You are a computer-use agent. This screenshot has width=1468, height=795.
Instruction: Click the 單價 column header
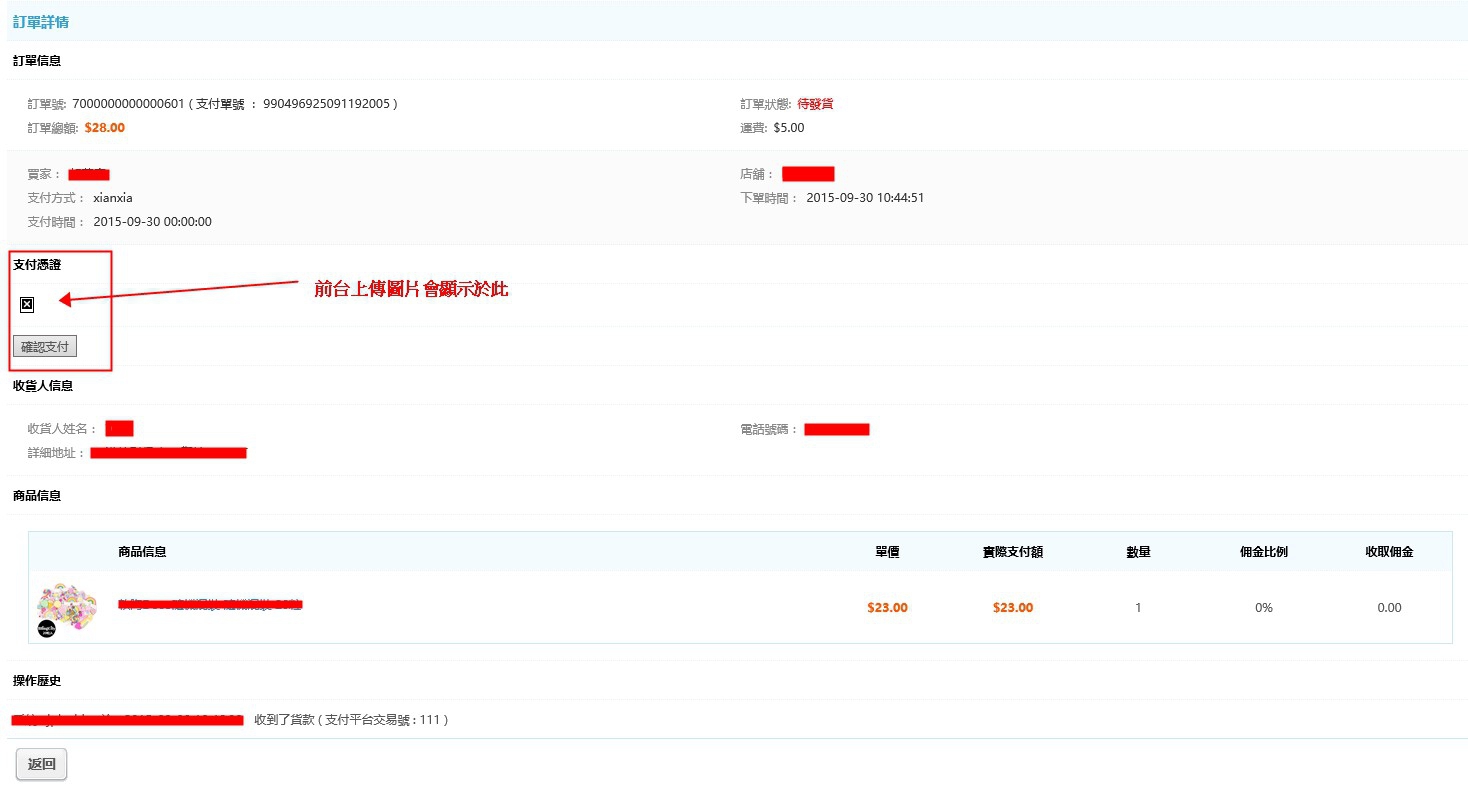(887, 552)
